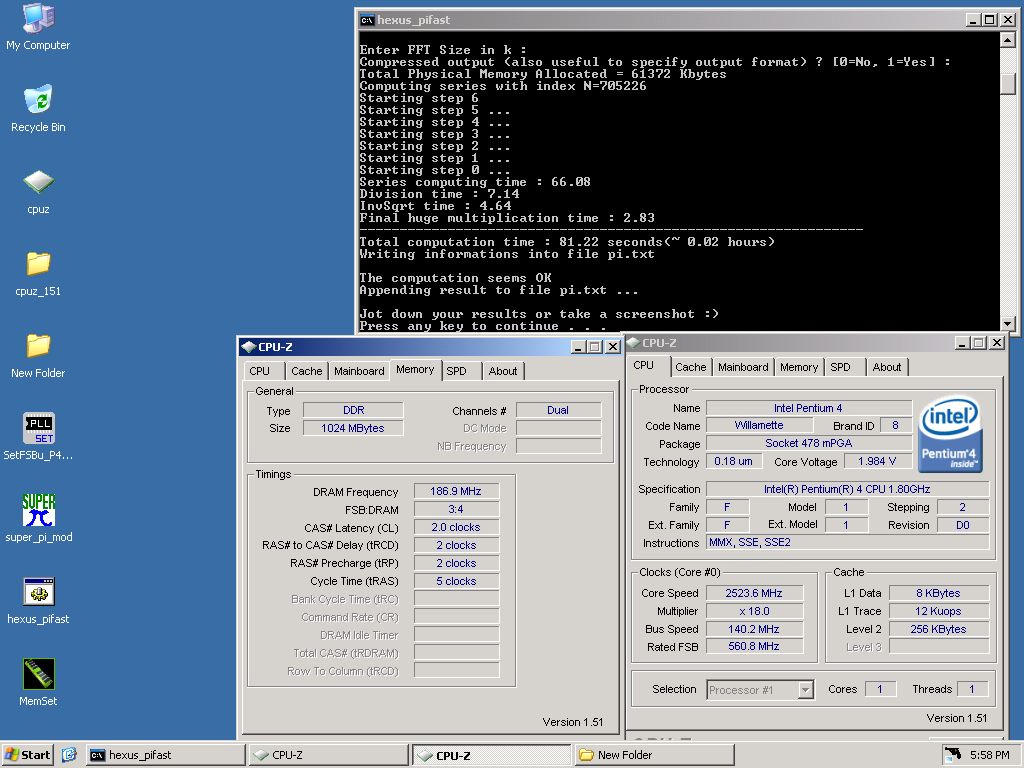
Task: Click the system tray icon beside the clock
Action: coord(953,755)
